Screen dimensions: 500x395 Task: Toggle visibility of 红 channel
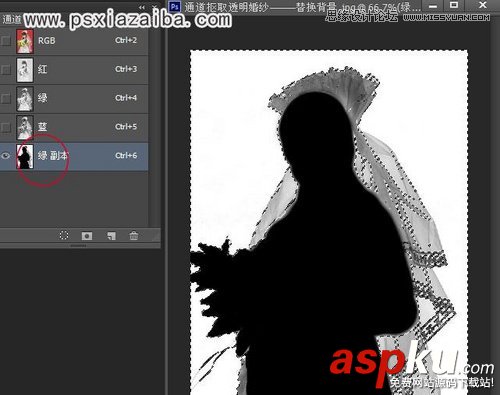pos(6,69)
